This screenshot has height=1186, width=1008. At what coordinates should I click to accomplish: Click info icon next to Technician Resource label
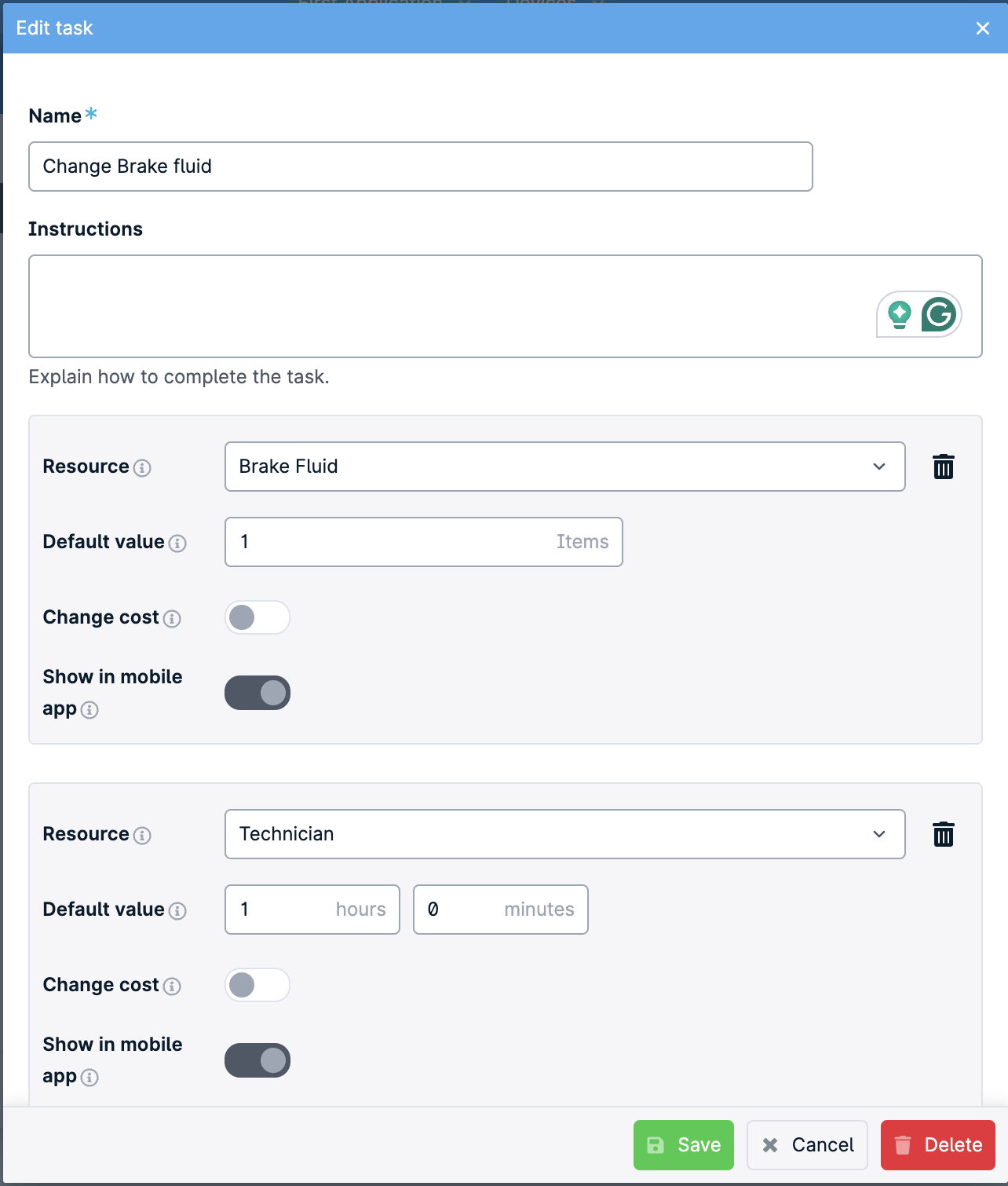142,836
